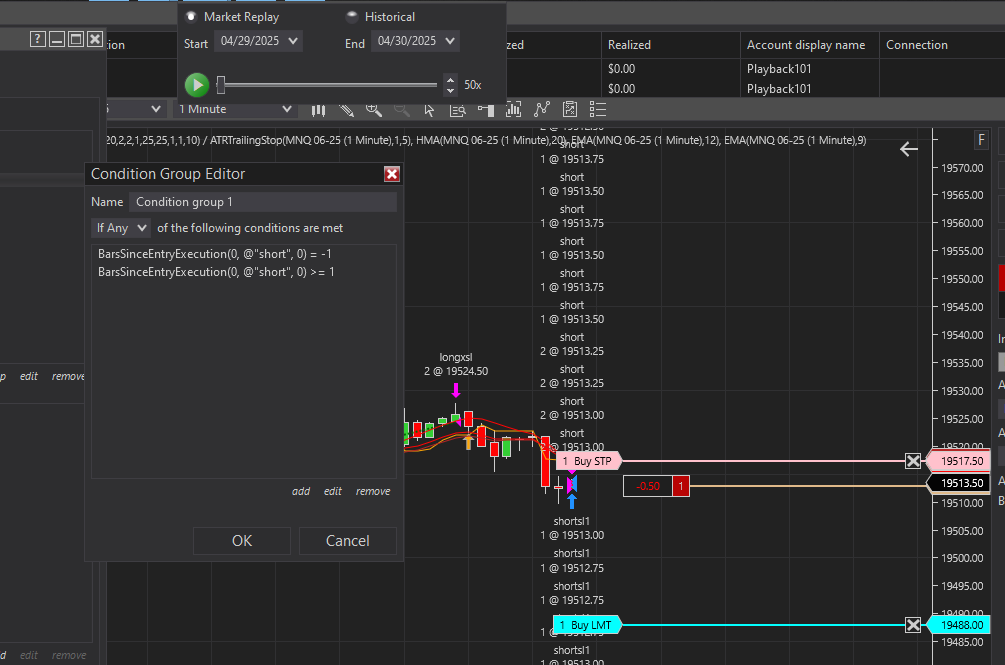Open the Indicators icon
This screenshot has height=665, width=1005.
click(542, 110)
